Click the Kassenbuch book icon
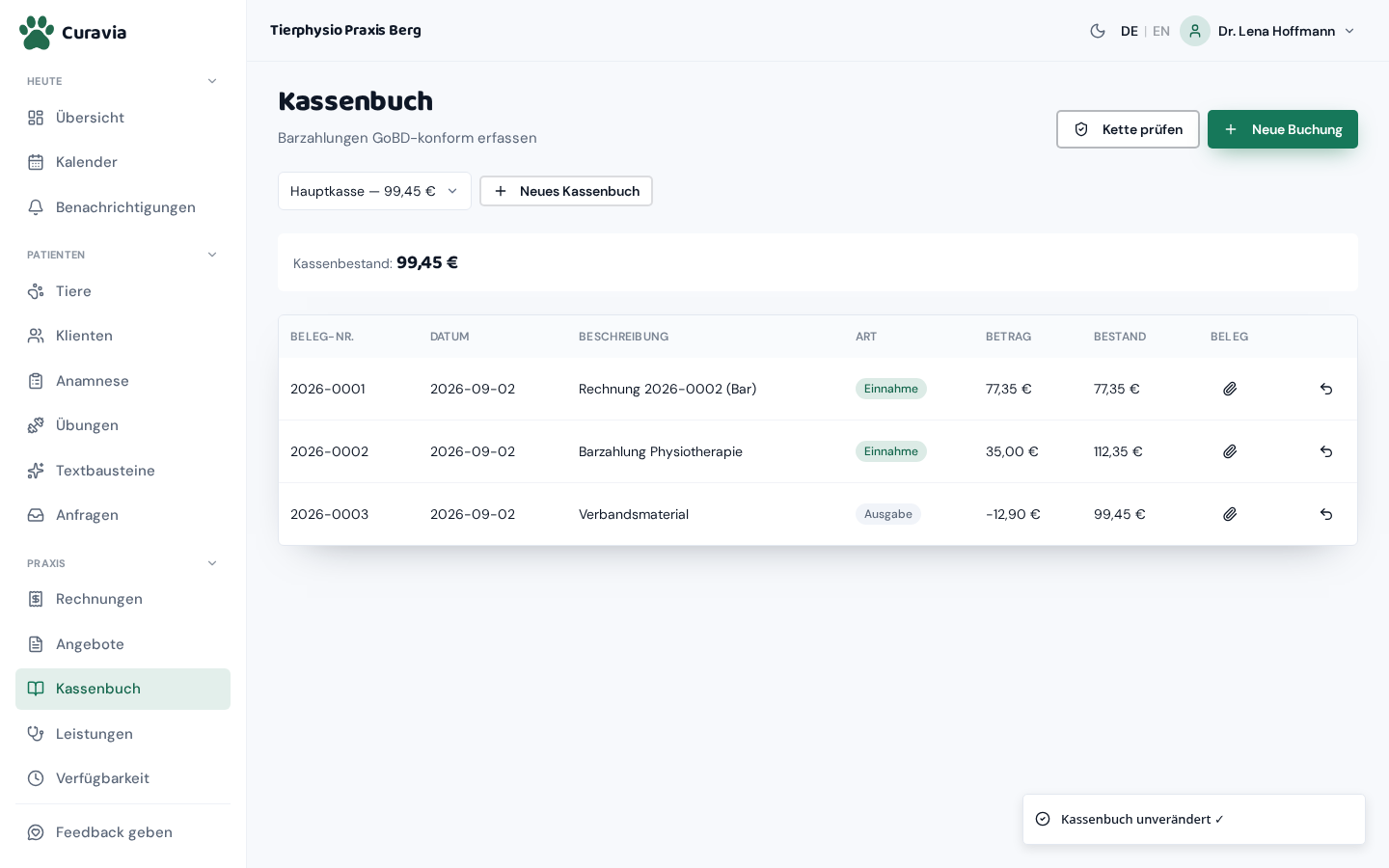Screen dimensions: 1389x868 36,689
